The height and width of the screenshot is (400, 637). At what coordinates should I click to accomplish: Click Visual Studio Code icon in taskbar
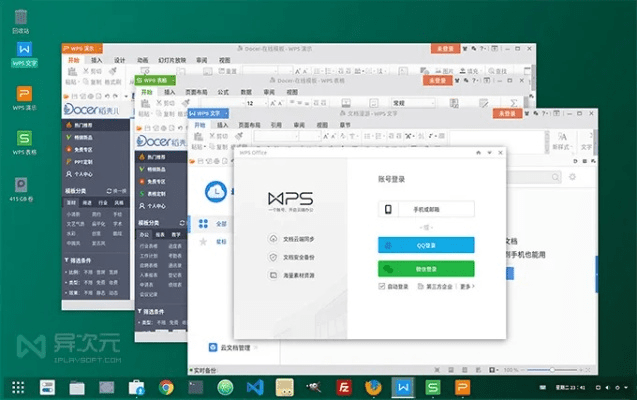point(254,386)
